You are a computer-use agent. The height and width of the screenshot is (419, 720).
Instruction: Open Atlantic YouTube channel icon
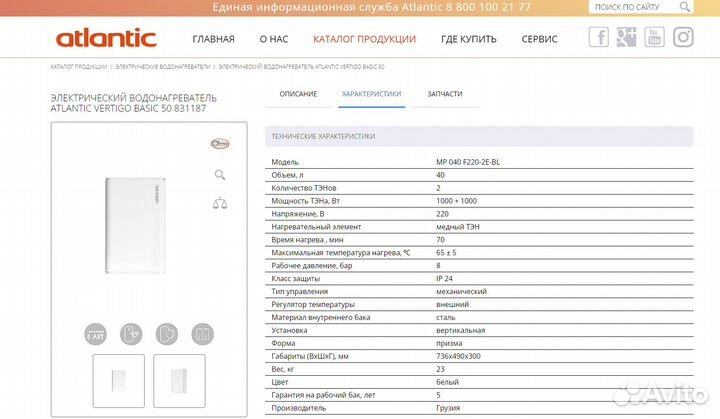click(654, 37)
